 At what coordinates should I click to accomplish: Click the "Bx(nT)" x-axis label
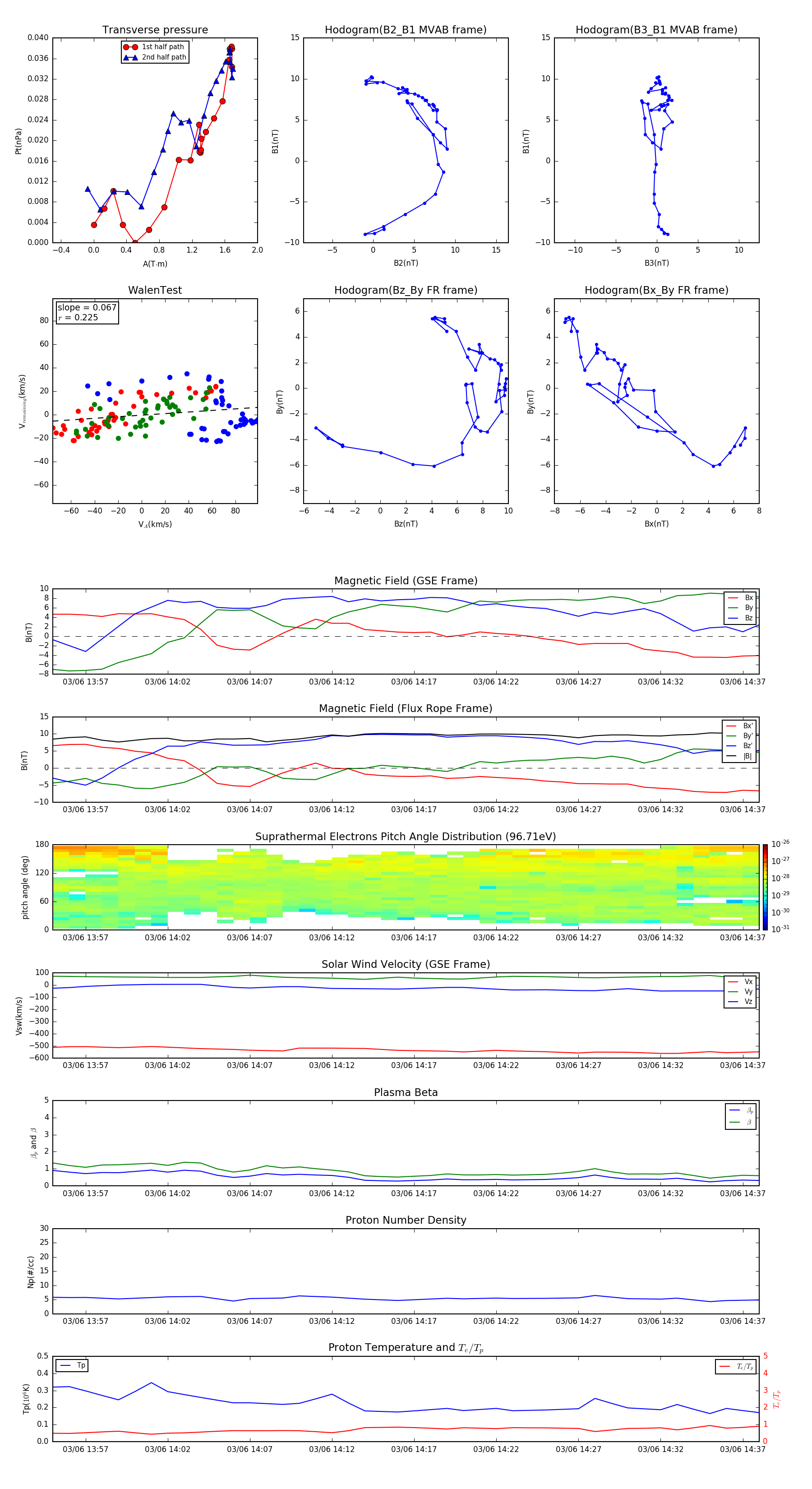pos(656,524)
